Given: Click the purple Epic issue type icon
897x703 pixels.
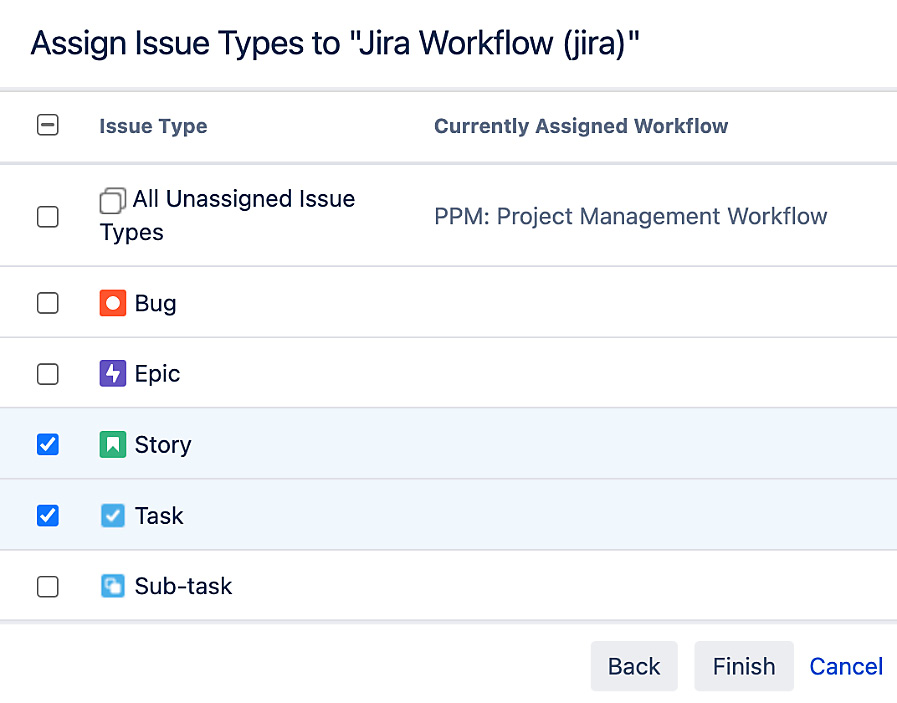Looking at the screenshot, I should coord(112,373).
